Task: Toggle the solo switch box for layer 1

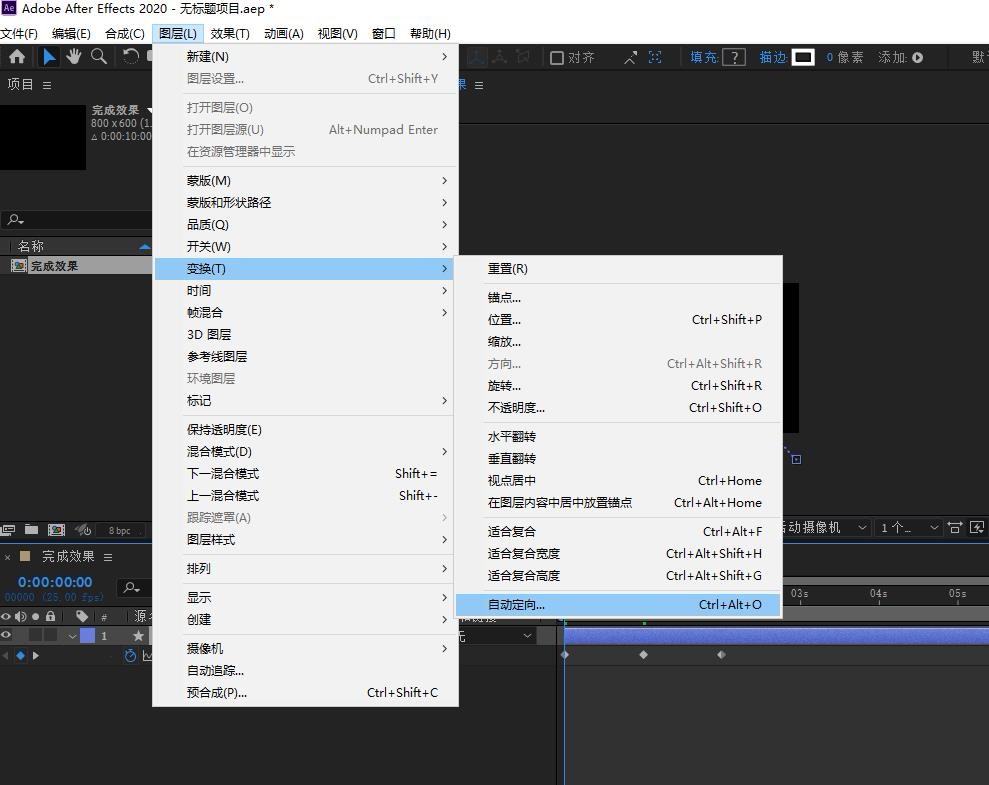Action: pos(35,635)
